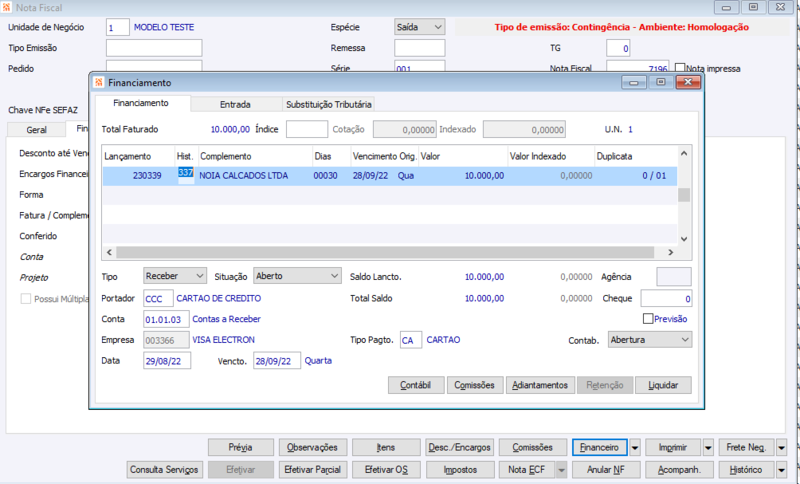The width and height of the screenshot is (800, 484).
Task: Click the table's horizontal scrollbar track
Action: click(x=385, y=252)
